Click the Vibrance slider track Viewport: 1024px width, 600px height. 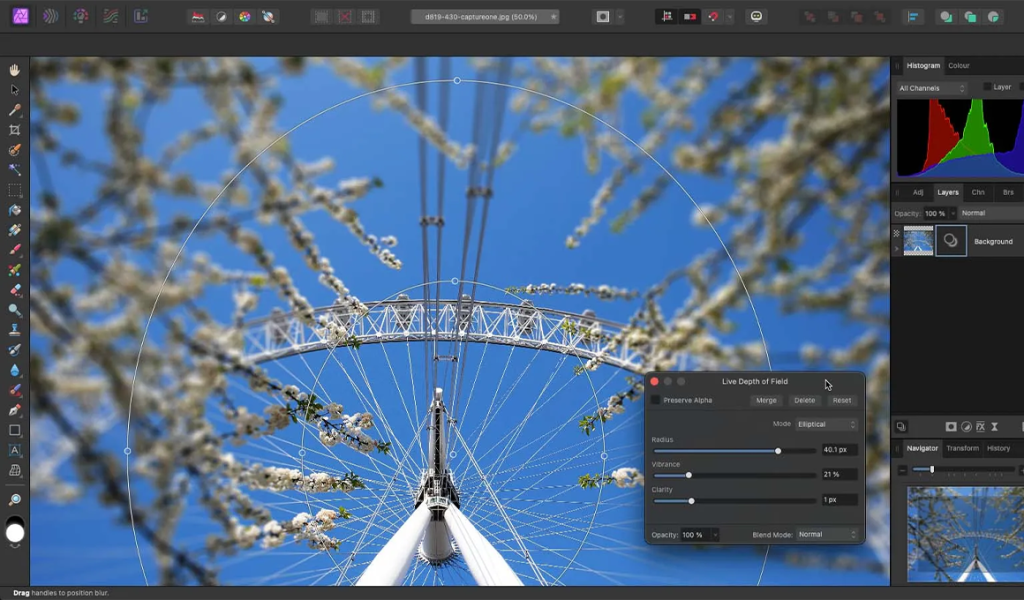[735, 475]
